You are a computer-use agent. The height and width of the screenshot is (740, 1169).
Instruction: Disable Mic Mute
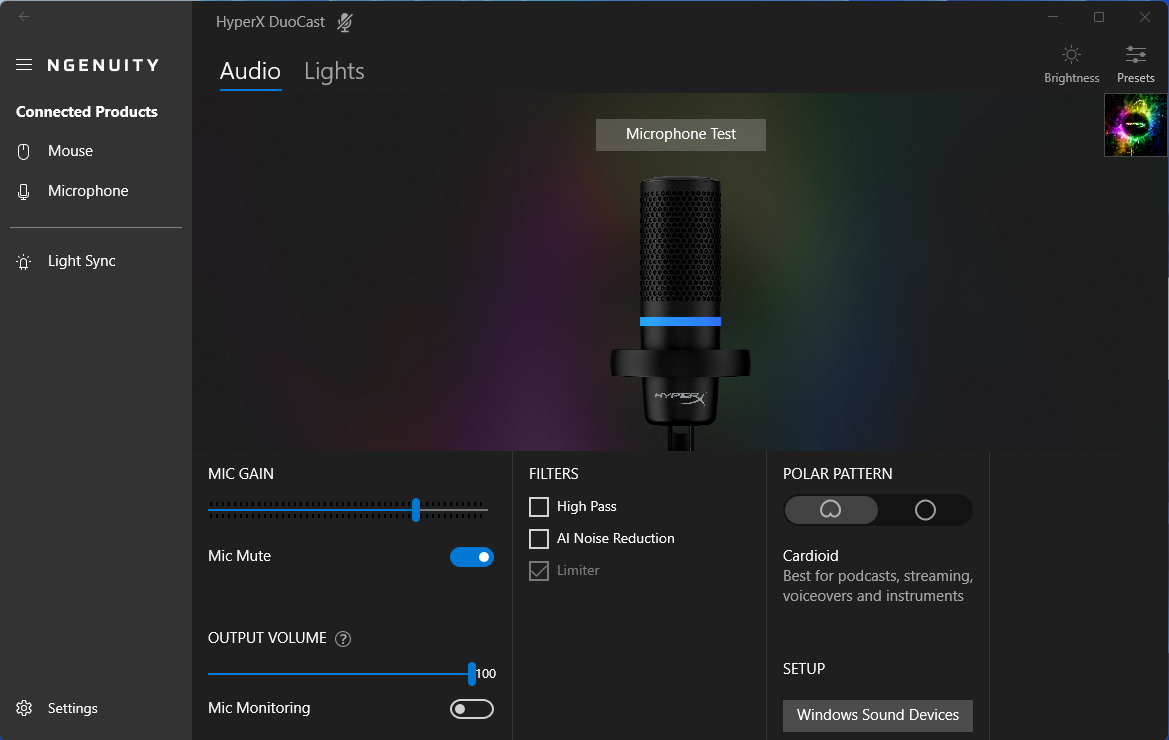(x=471, y=557)
